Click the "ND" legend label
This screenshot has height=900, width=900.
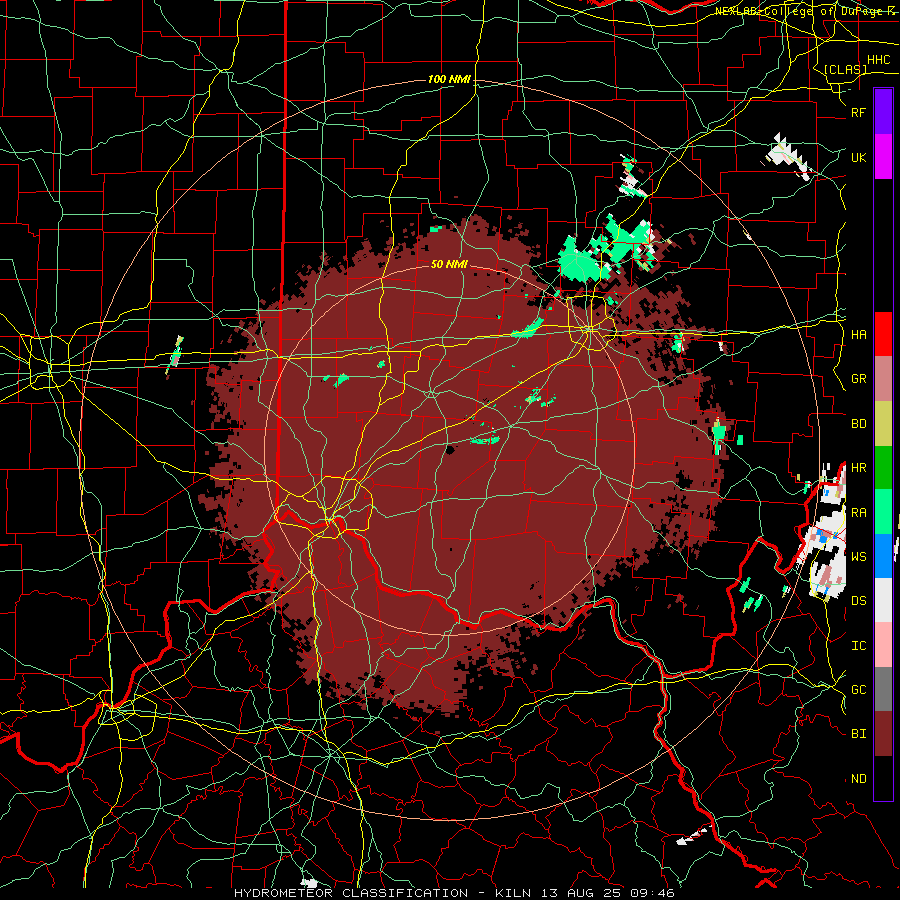tap(858, 779)
